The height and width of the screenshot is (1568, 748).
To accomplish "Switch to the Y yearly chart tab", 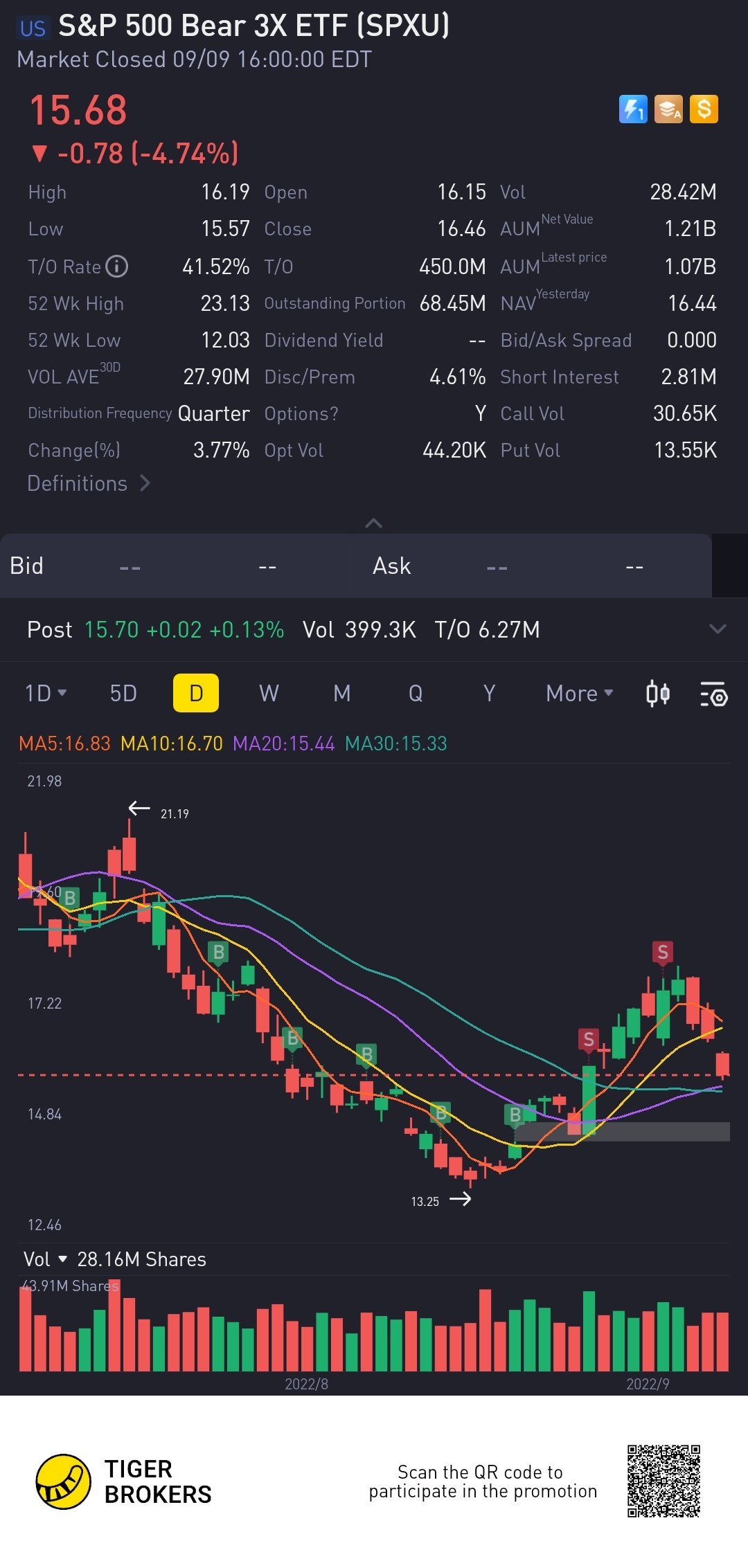I will (x=489, y=693).
